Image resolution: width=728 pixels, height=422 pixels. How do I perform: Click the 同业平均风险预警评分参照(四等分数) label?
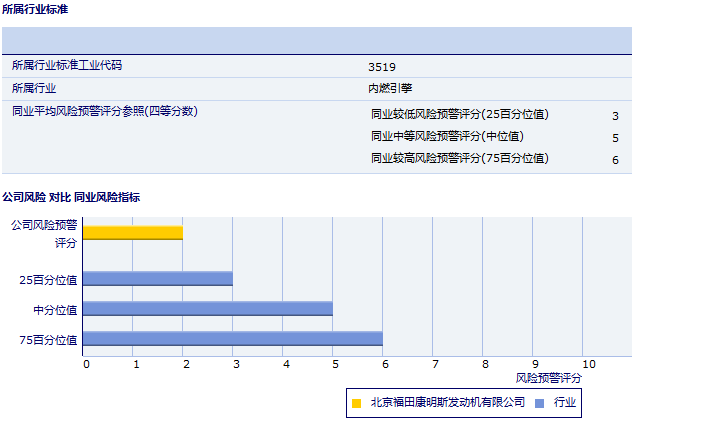click(x=105, y=111)
